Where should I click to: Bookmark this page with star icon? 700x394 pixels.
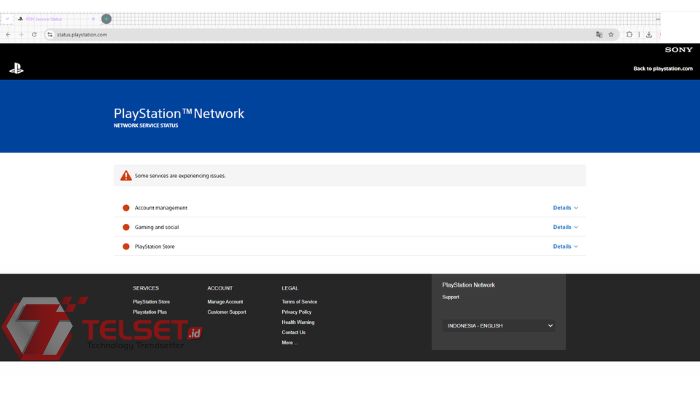611,34
